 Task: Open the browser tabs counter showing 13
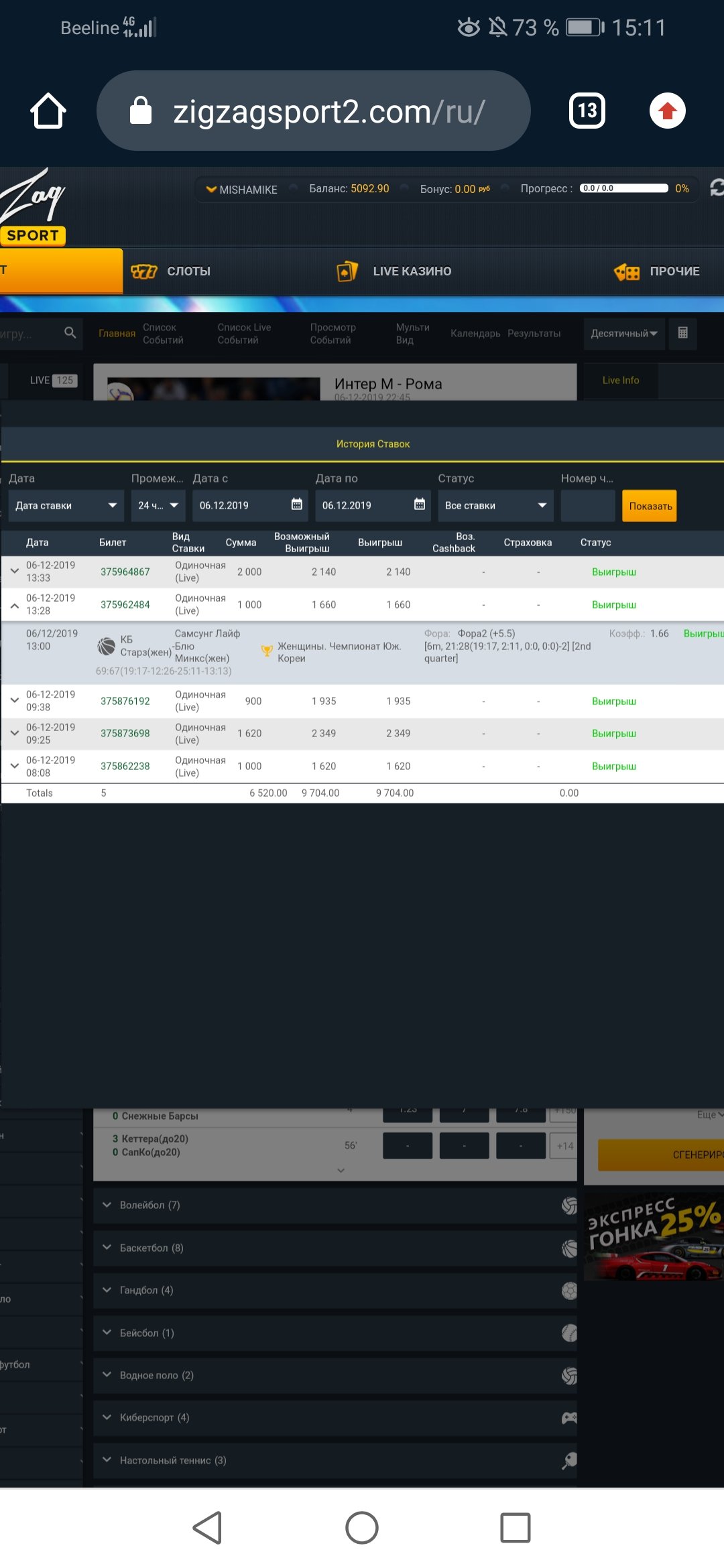click(587, 111)
